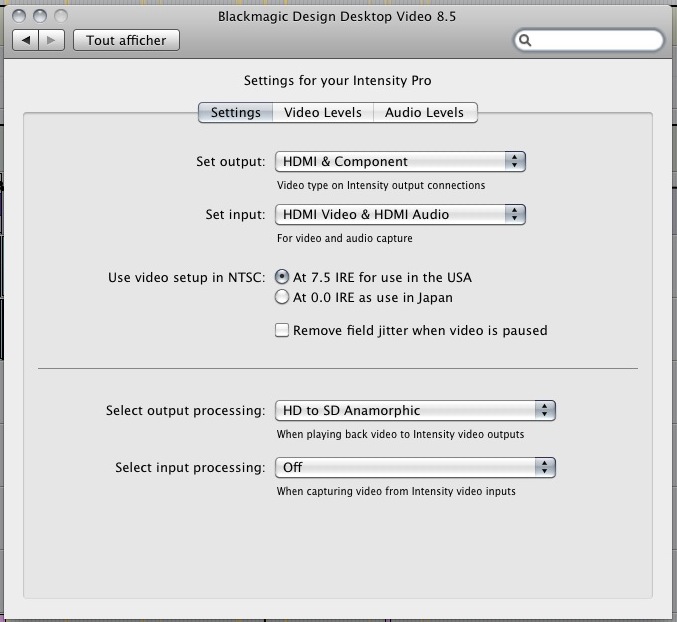Viewport: 677px width, 622px height.
Task: Go to the Audio Levels tab
Action: [x=424, y=113]
